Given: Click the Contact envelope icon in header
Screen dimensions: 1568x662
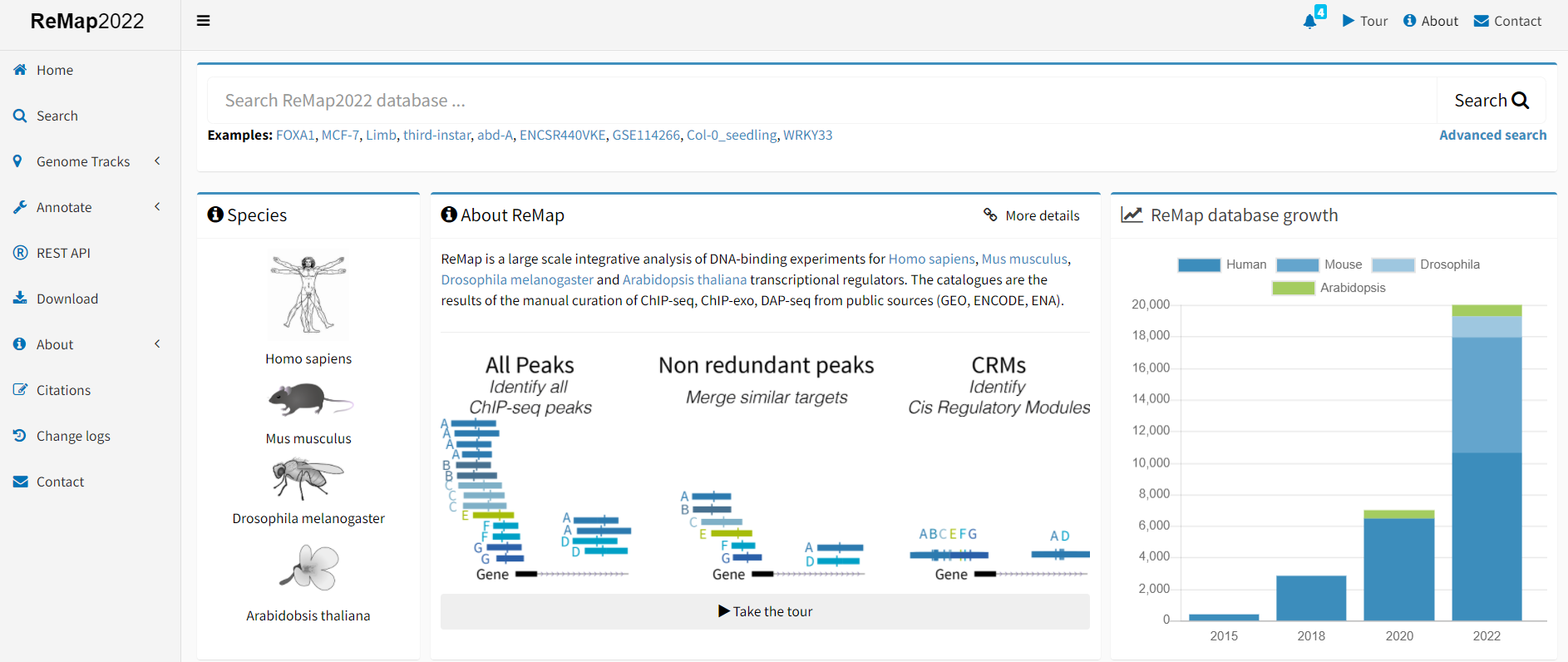Looking at the screenshot, I should [x=1482, y=21].
